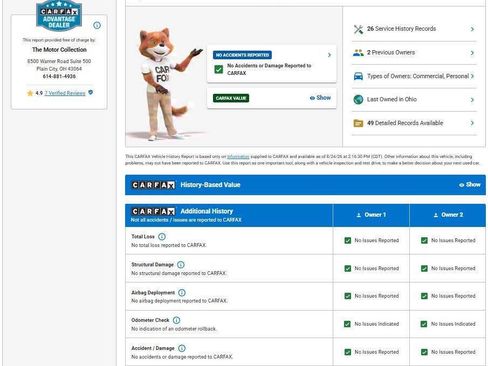The image size is (488, 366).
Task: Show the History-Based Value section
Action: [x=470, y=185]
